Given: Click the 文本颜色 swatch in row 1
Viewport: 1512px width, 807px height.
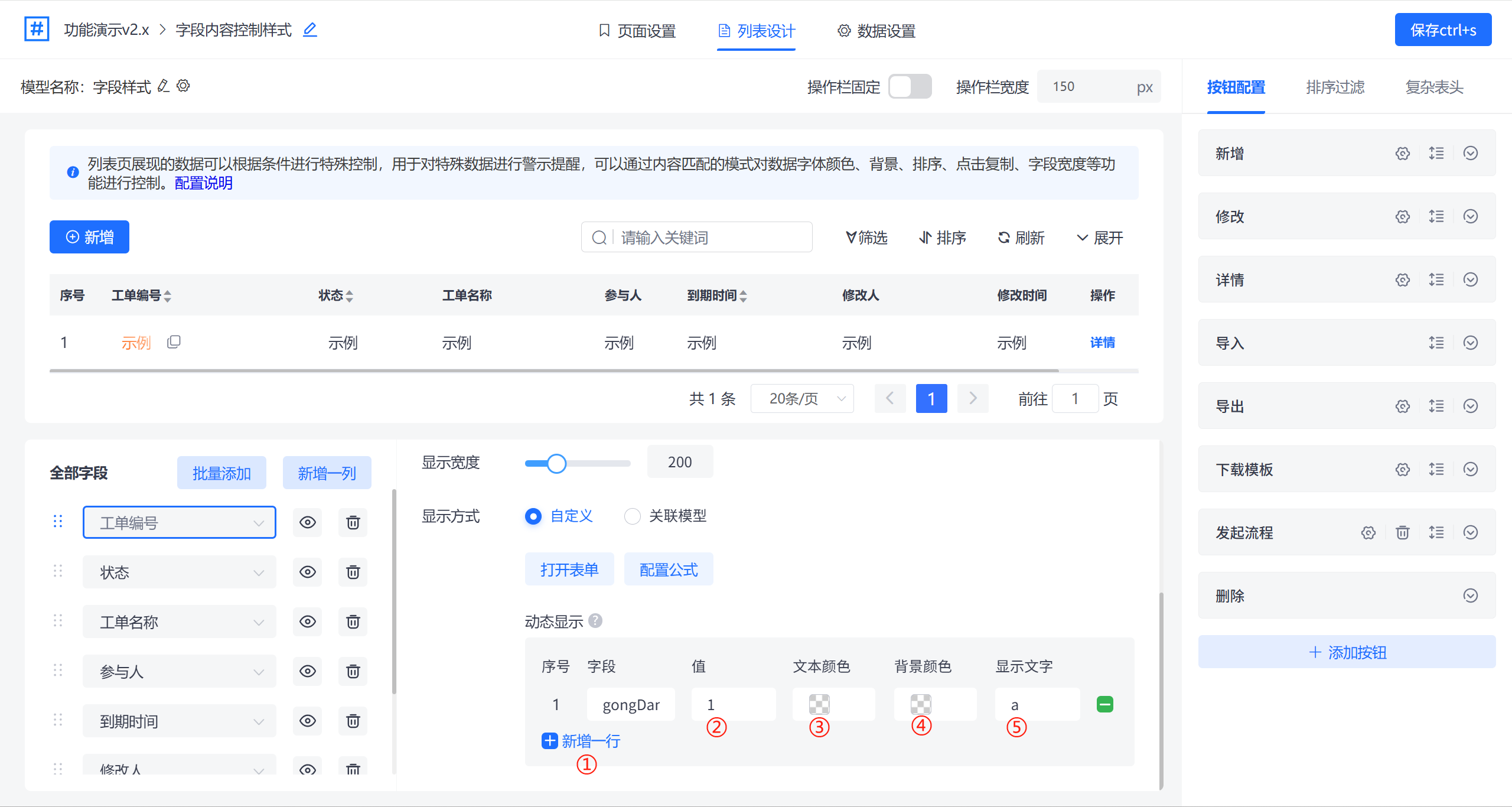Looking at the screenshot, I should (819, 704).
